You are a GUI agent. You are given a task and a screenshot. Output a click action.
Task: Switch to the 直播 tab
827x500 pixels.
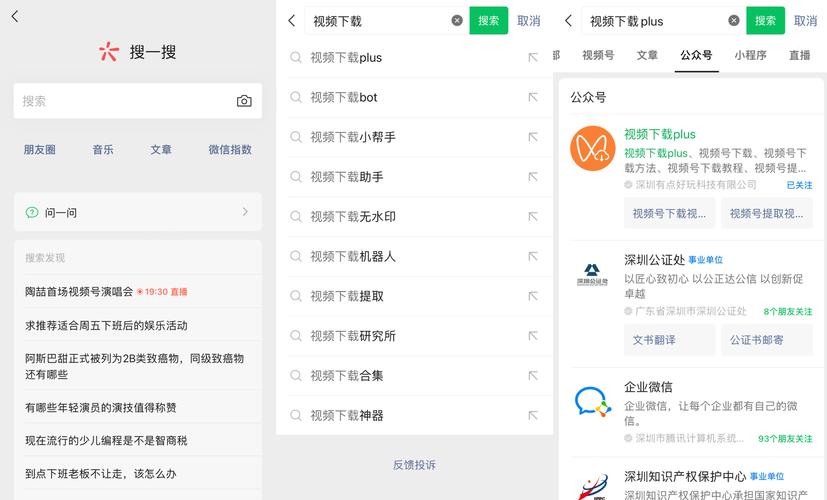point(800,55)
